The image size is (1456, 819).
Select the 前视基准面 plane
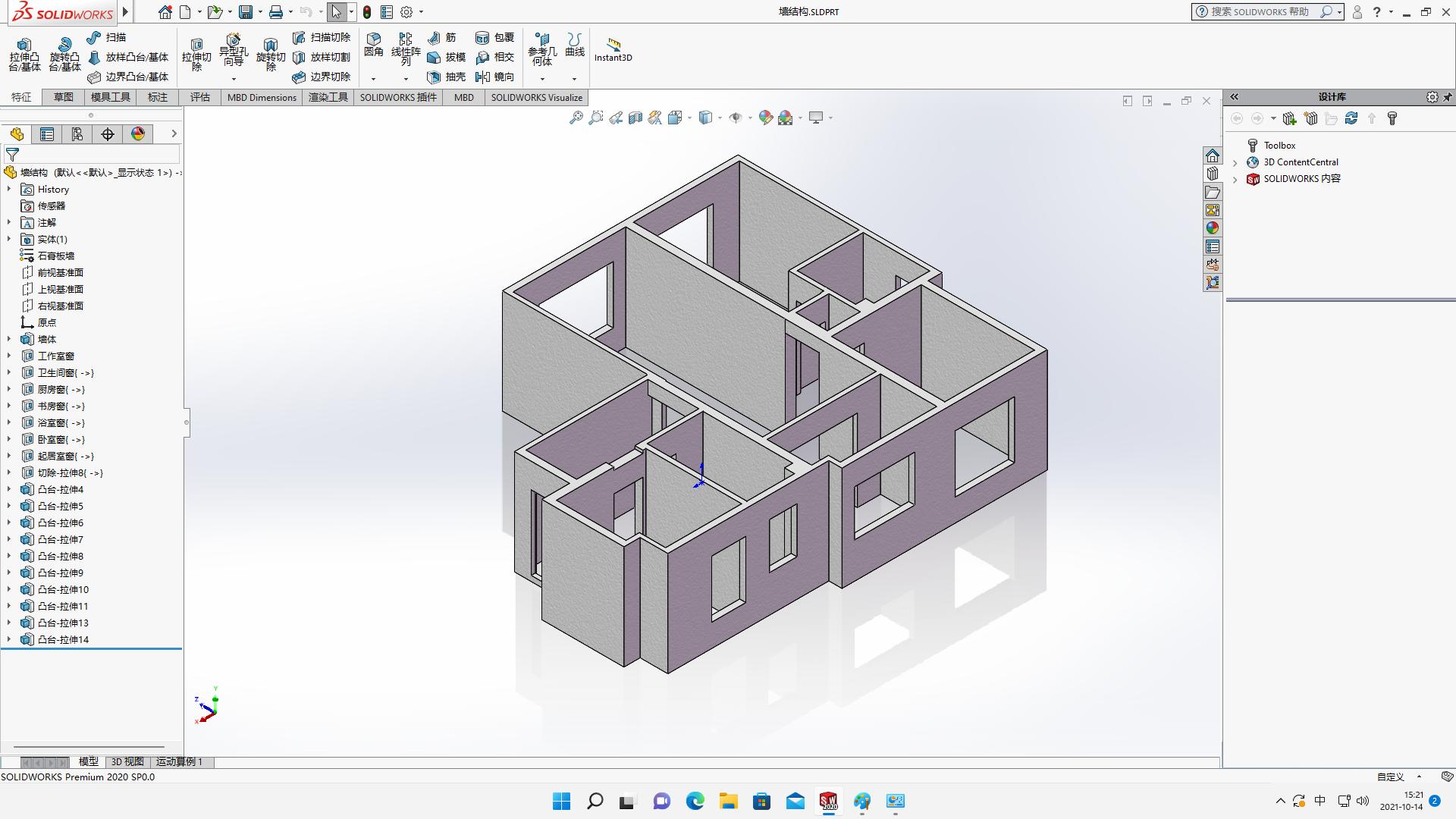(61, 272)
